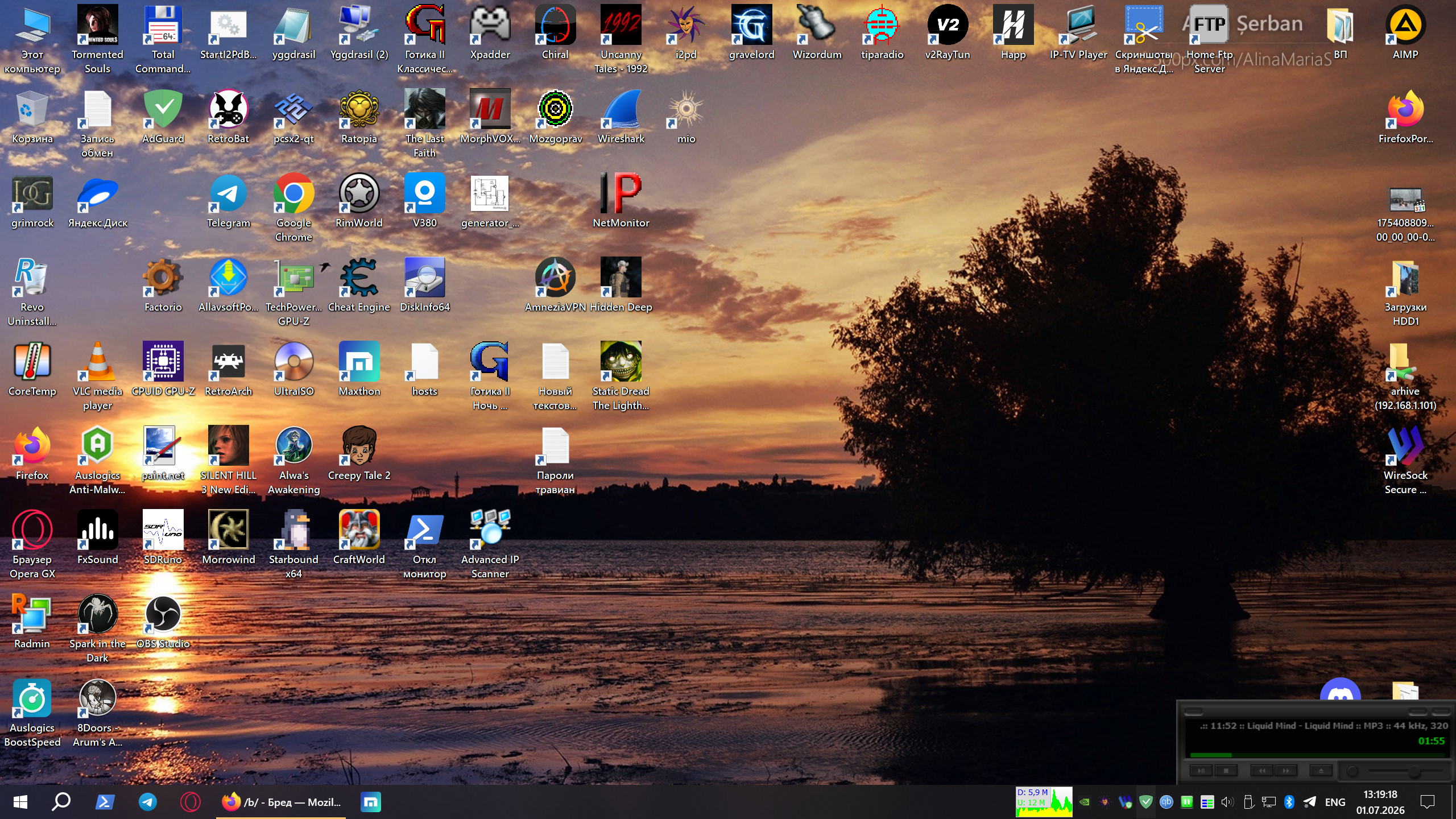Select the RimWorld desktop icon

pyautogui.click(x=359, y=201)
